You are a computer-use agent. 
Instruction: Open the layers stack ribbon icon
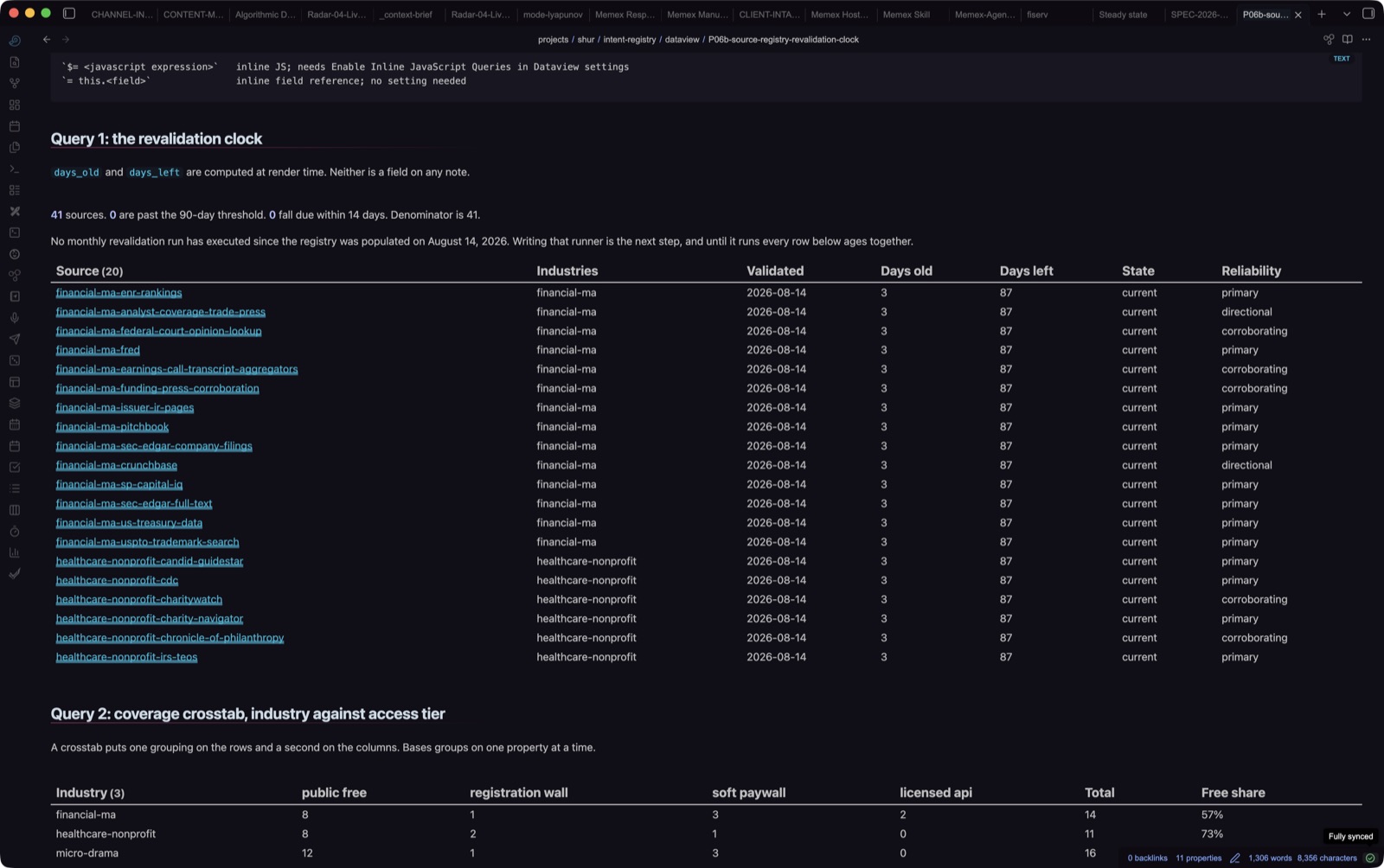(15, 403)
